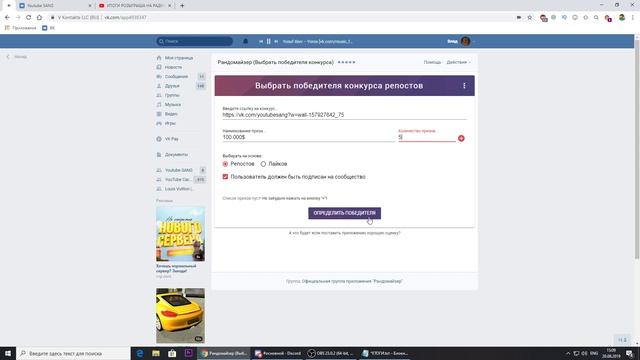This screenshot has width=640, height=360.
Task: Select the Репостов radio button
Action: click(x=225, y=164)
